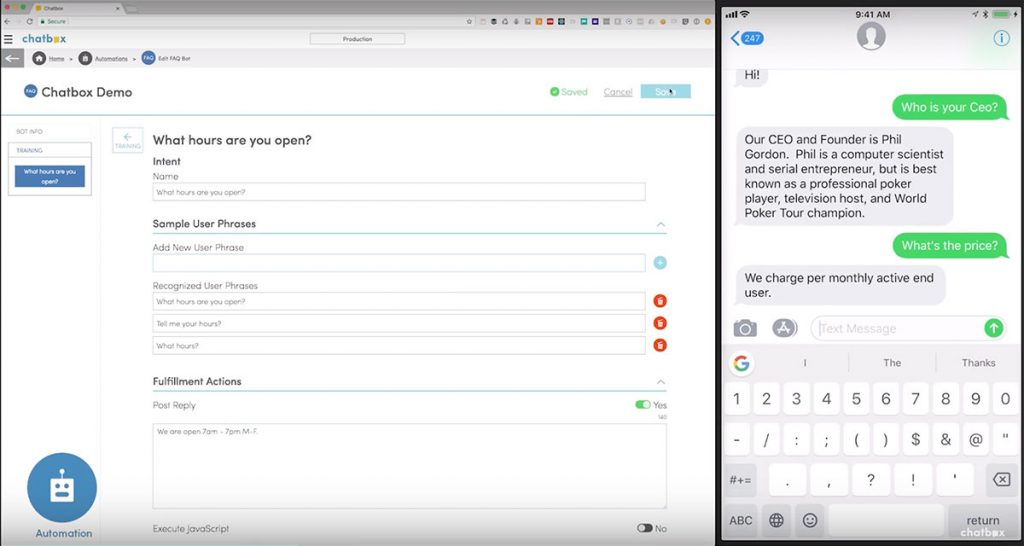The height and width of the screenshot is (546, 1024).
Task: Delete 'What hours are you open?' phrase
Action: pos(660,301)
